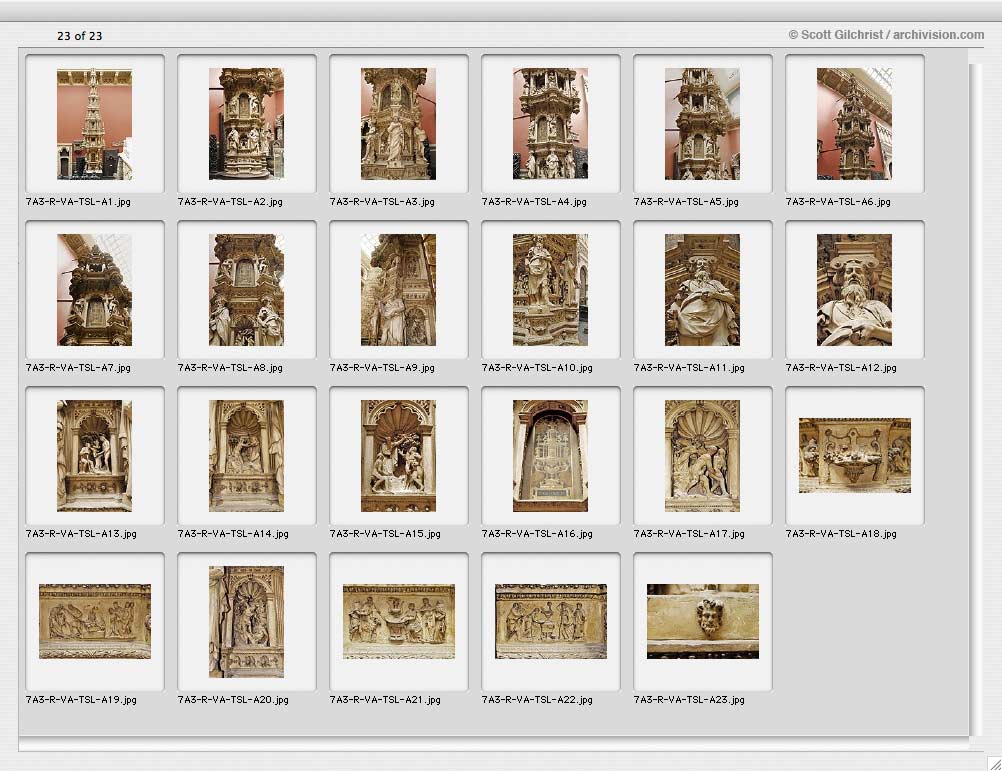Click the window resize grip corner

click(x=994, y=763)
